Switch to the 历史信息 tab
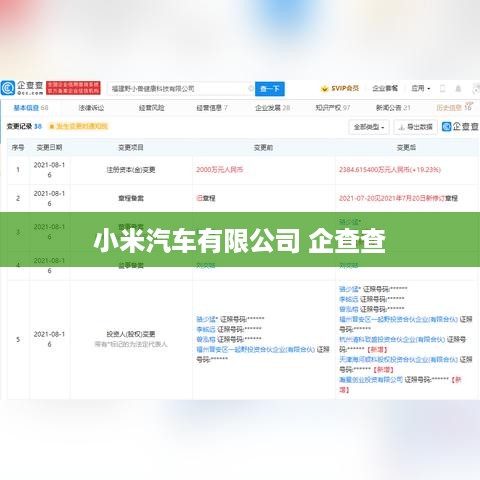This screenshot has height=480, width=480. pyautogui.click(x=454, y=107)
